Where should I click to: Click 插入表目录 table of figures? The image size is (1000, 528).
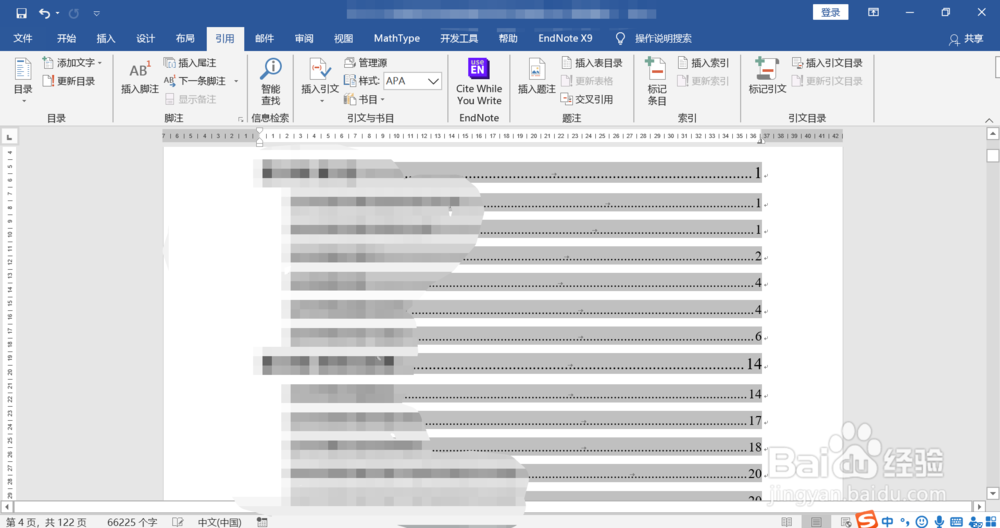[592, 62]
